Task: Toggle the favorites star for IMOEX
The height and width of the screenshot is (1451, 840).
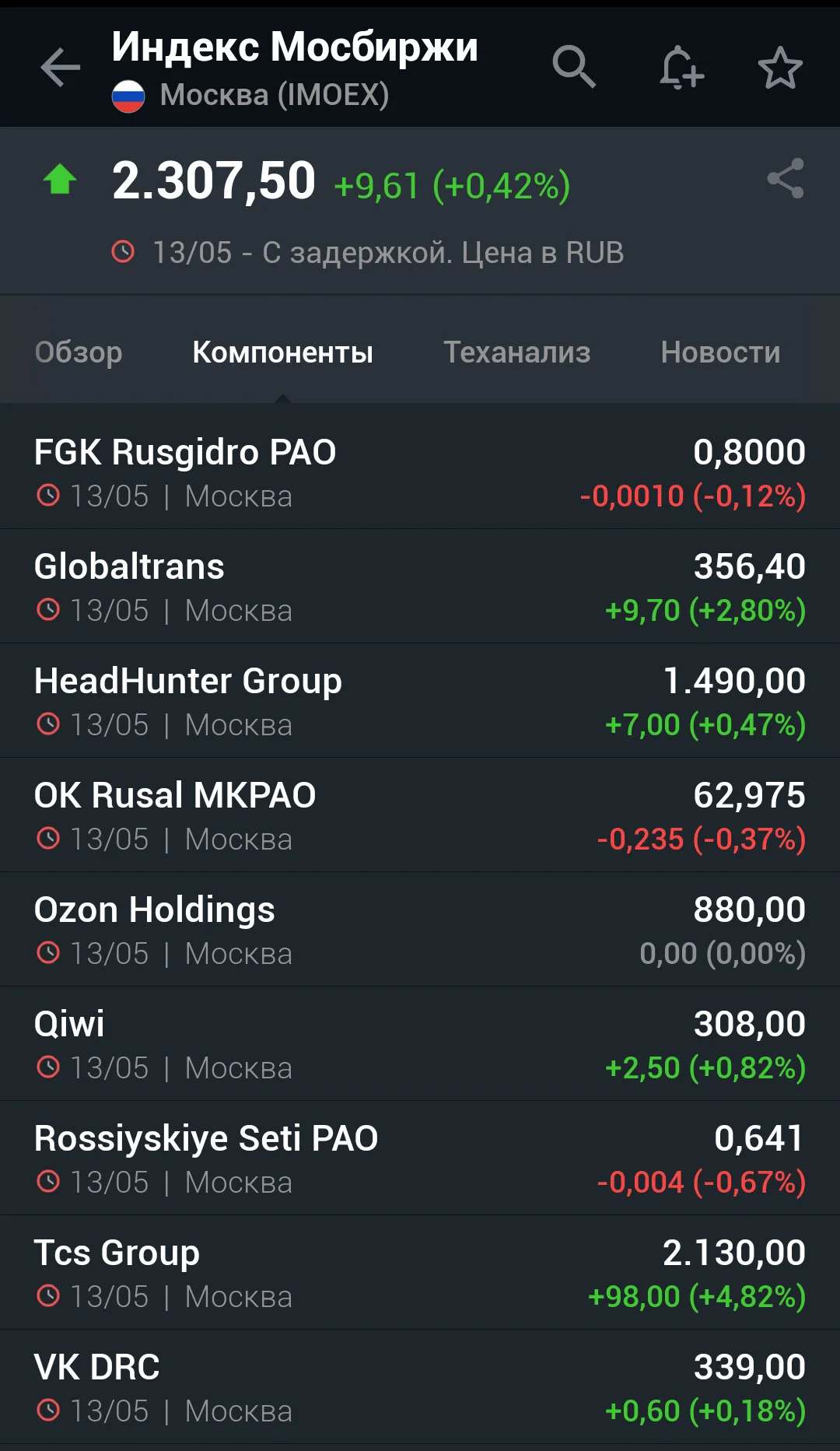Action: point(780,68)
